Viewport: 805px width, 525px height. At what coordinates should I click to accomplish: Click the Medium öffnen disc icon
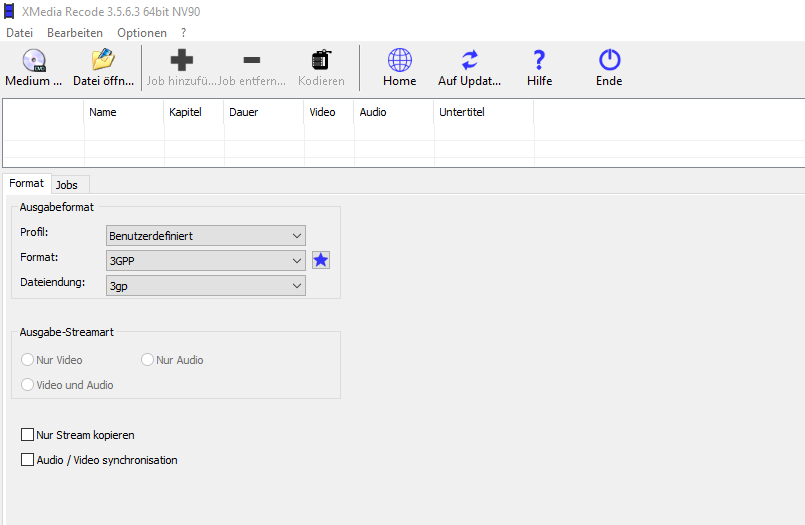(34, 61)
